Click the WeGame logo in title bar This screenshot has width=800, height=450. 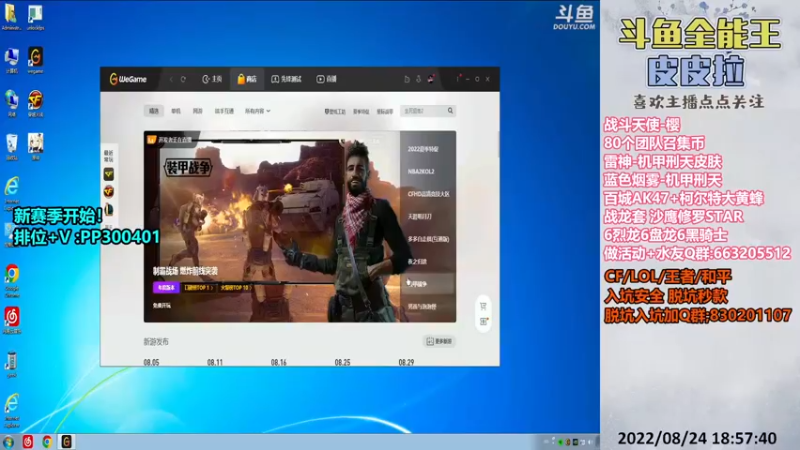128,79
